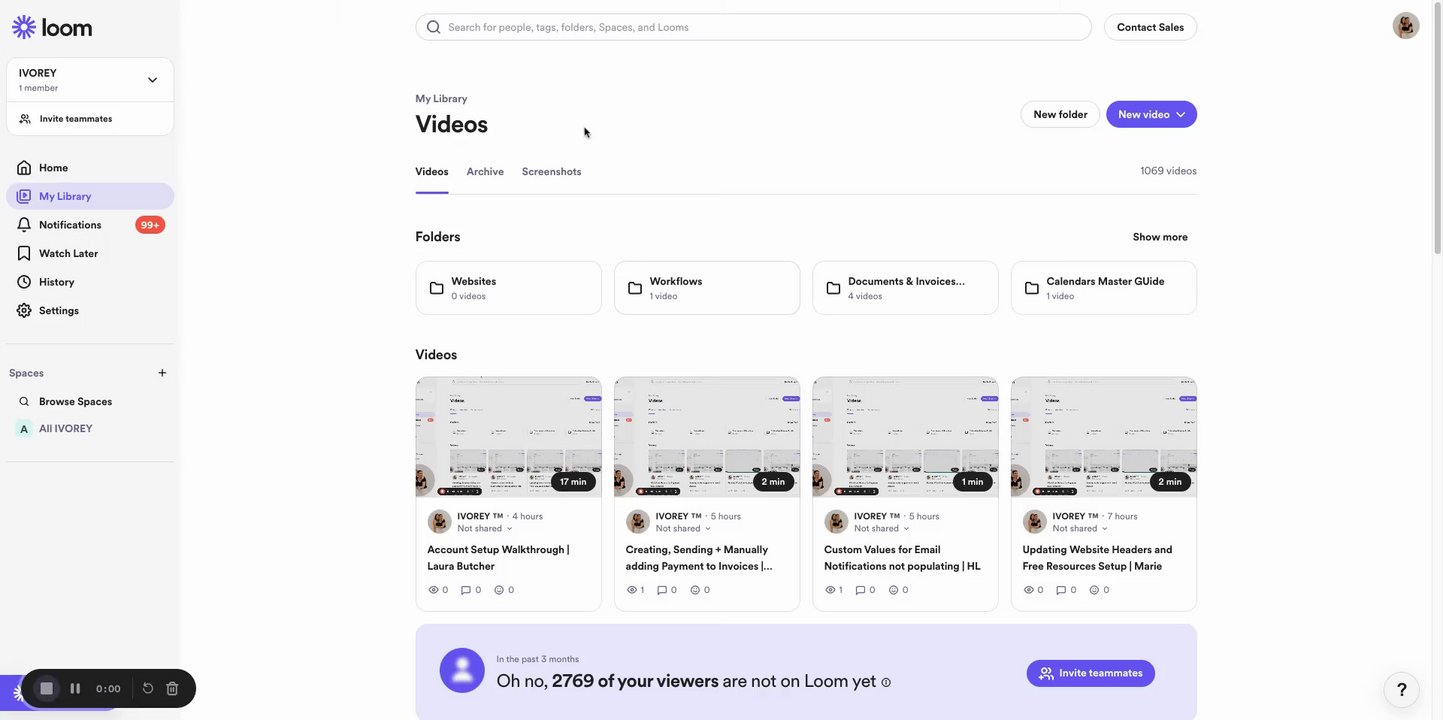The width and height of the screenshot is (1443, 720).
Task: Expand Not shared dropdown on Updating Website video
Action: coord(1081,529)
